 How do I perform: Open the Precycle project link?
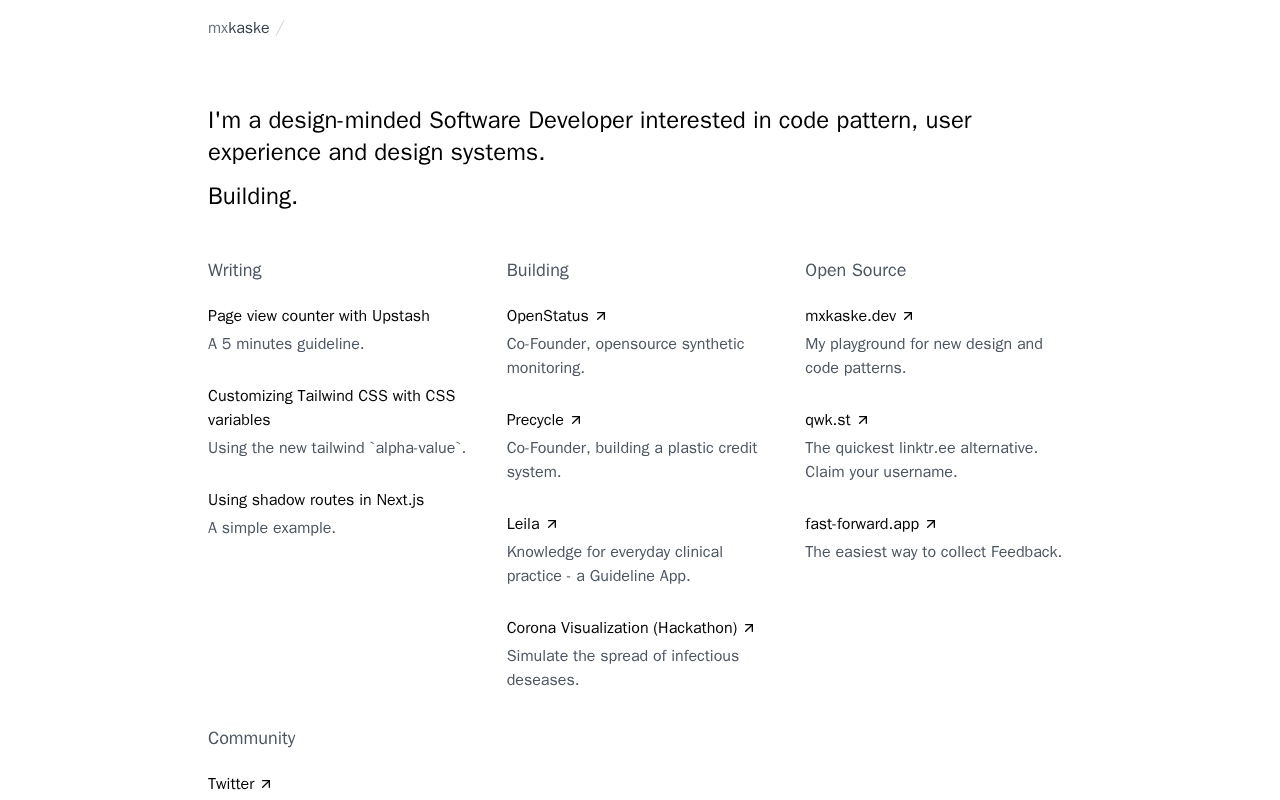tap(535, 420)
